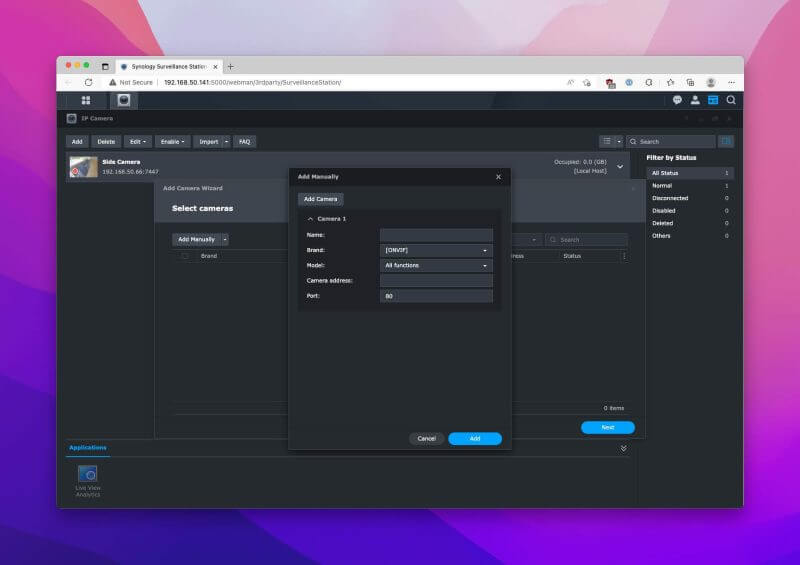Open the Add Manually split-button arrow
The width and height of the screenshot is (800, 565).
[225, 239]
